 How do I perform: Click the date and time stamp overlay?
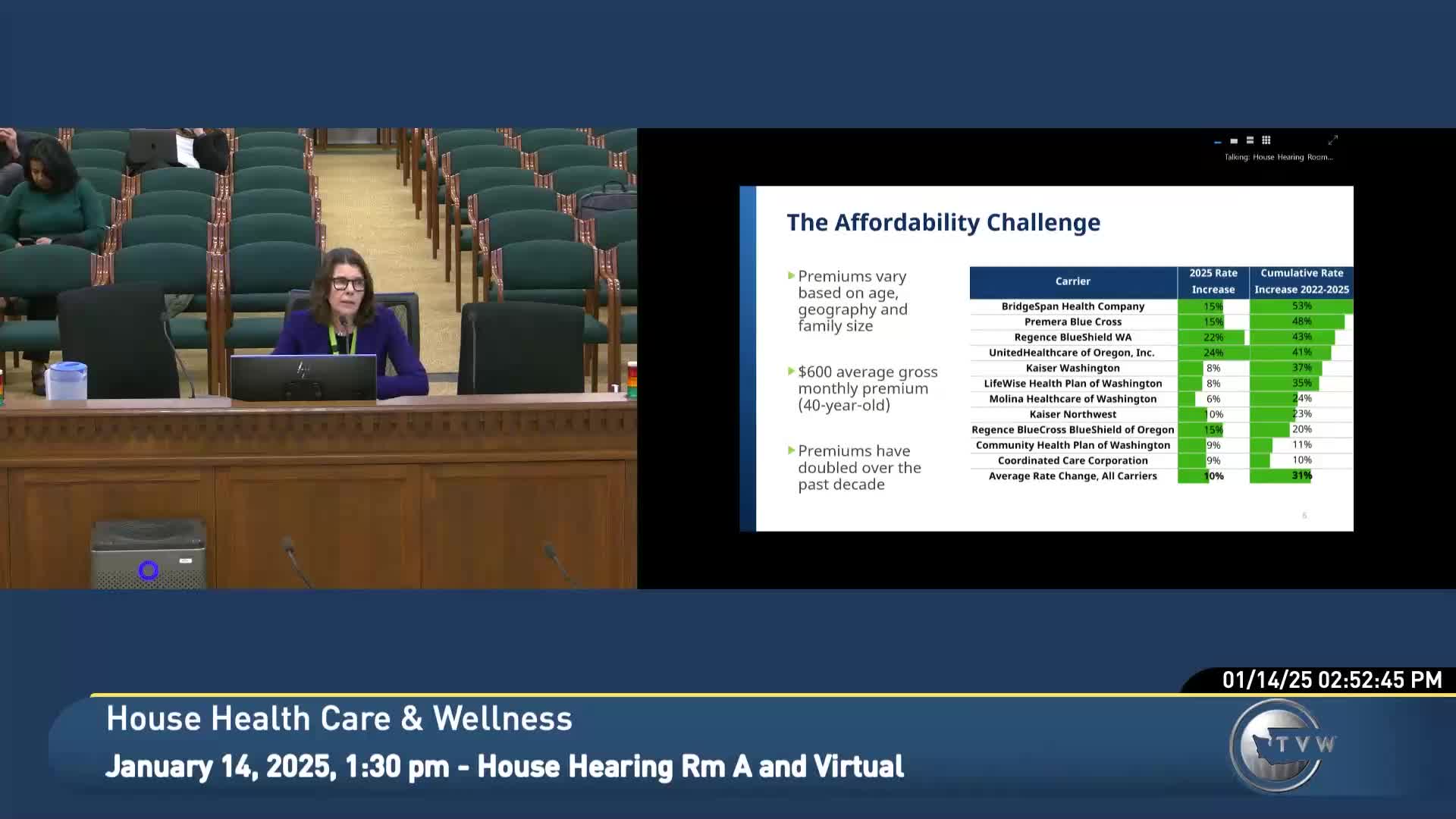[1332, 680]
